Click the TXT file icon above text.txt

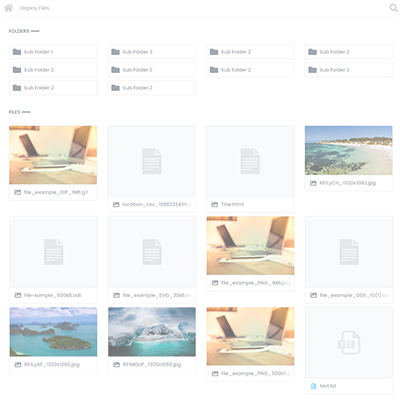coord(349,343)
